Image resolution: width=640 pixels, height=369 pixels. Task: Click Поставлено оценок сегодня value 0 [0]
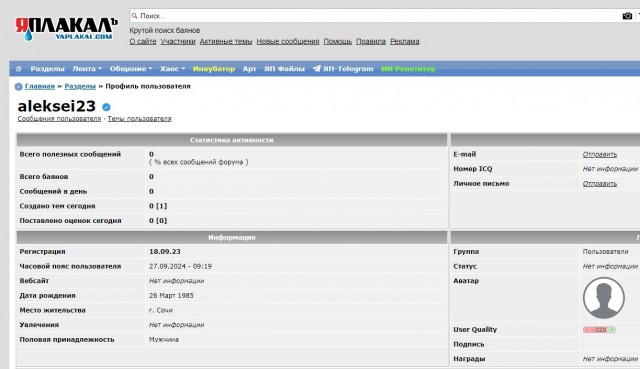[x=158, y=221]
